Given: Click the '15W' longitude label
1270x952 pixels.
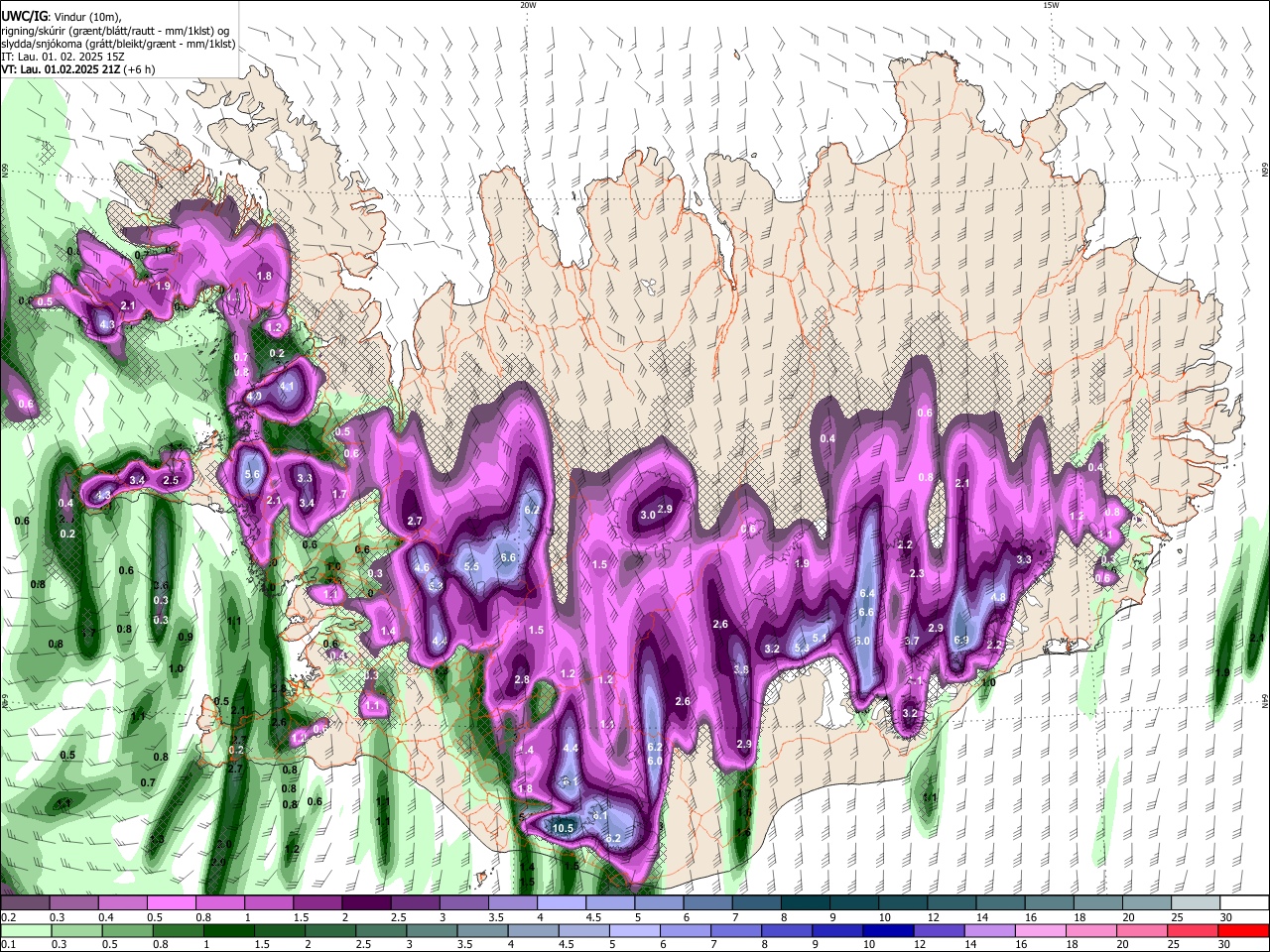Looking at the screenshot, I should pyautogui.click(x=1051, y=5).
